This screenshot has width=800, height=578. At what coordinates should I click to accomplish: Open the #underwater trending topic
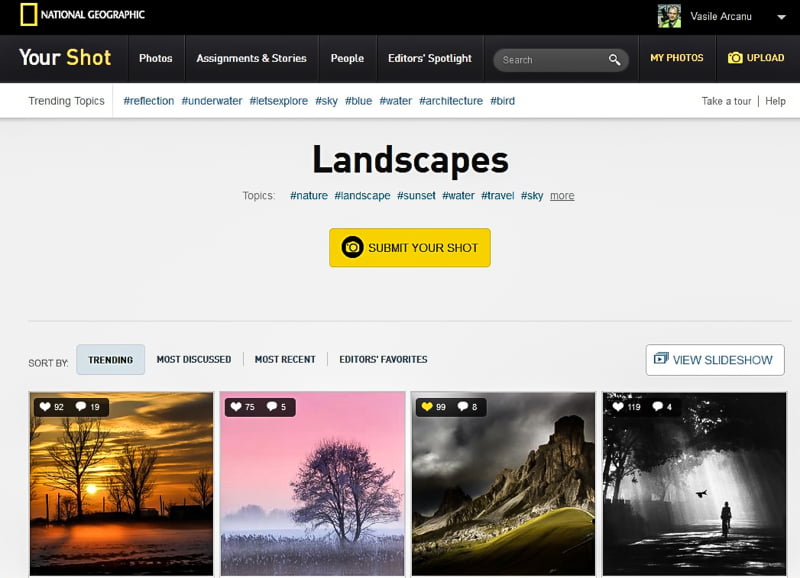pos(212,101)
